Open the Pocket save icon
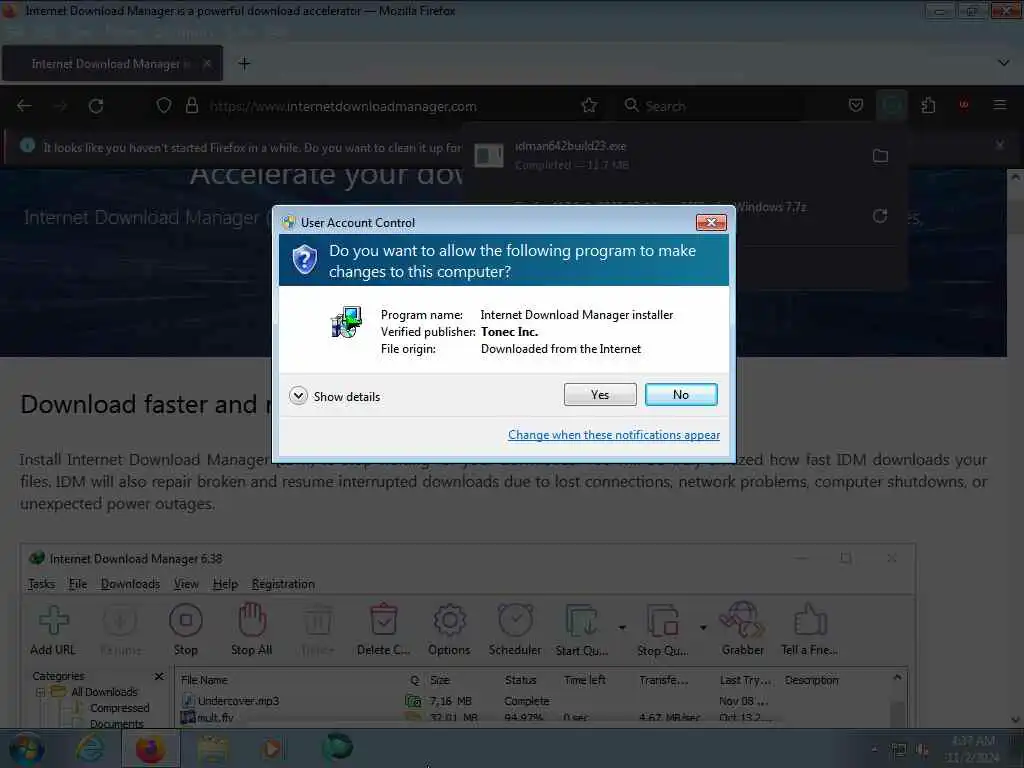The height and width of the screenshot is (768, 1024). [x=856, y=105]
